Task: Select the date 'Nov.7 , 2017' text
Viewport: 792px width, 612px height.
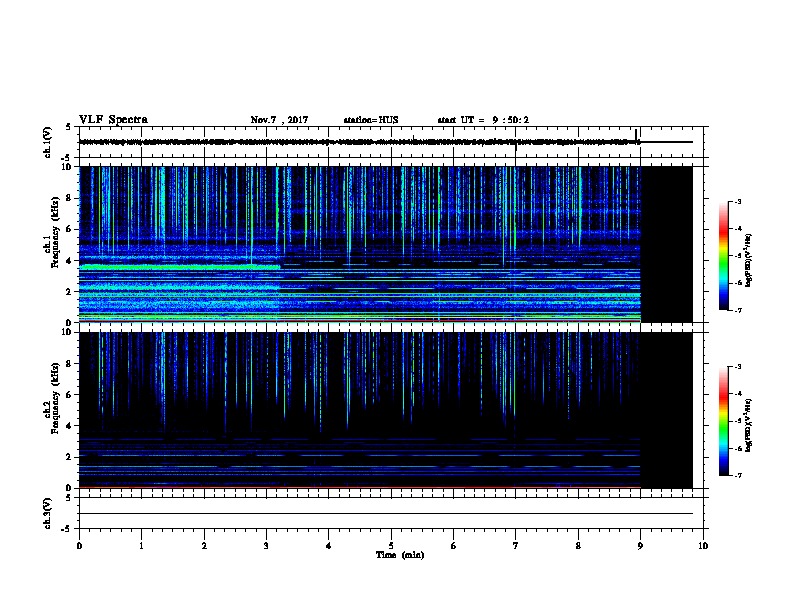Action: (279, 120)
